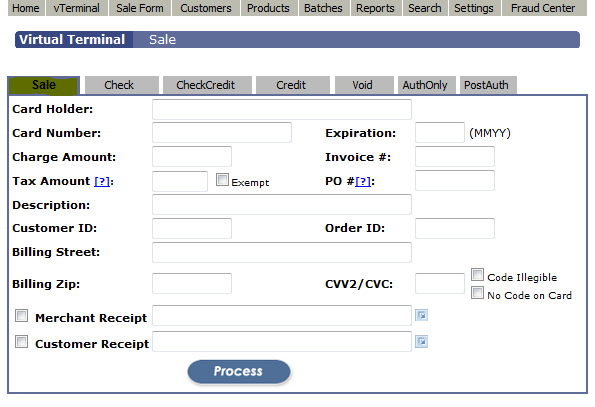Open the Reports menu item

pos(375,8)
